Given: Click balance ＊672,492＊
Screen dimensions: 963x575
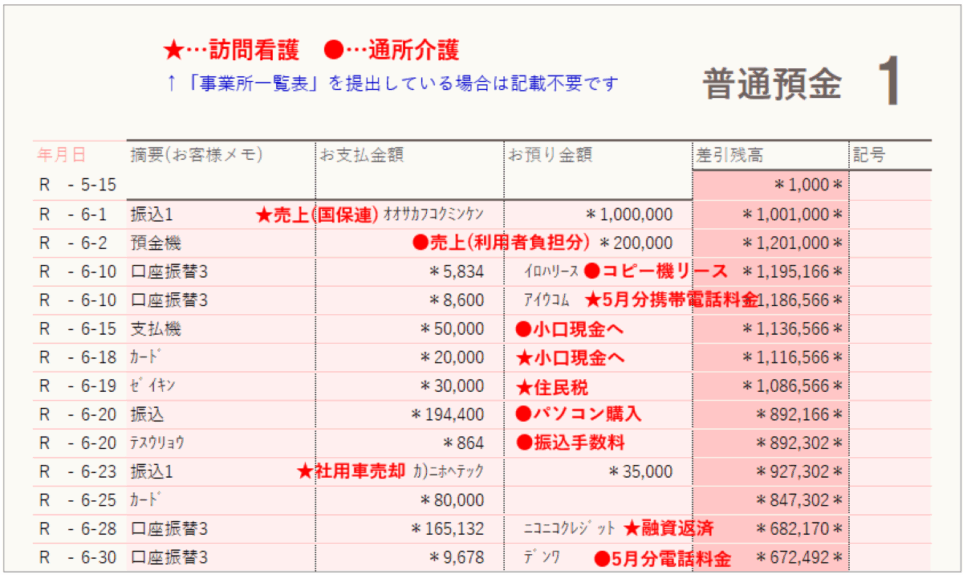Looking at the screenshot, I should (799, 557).
